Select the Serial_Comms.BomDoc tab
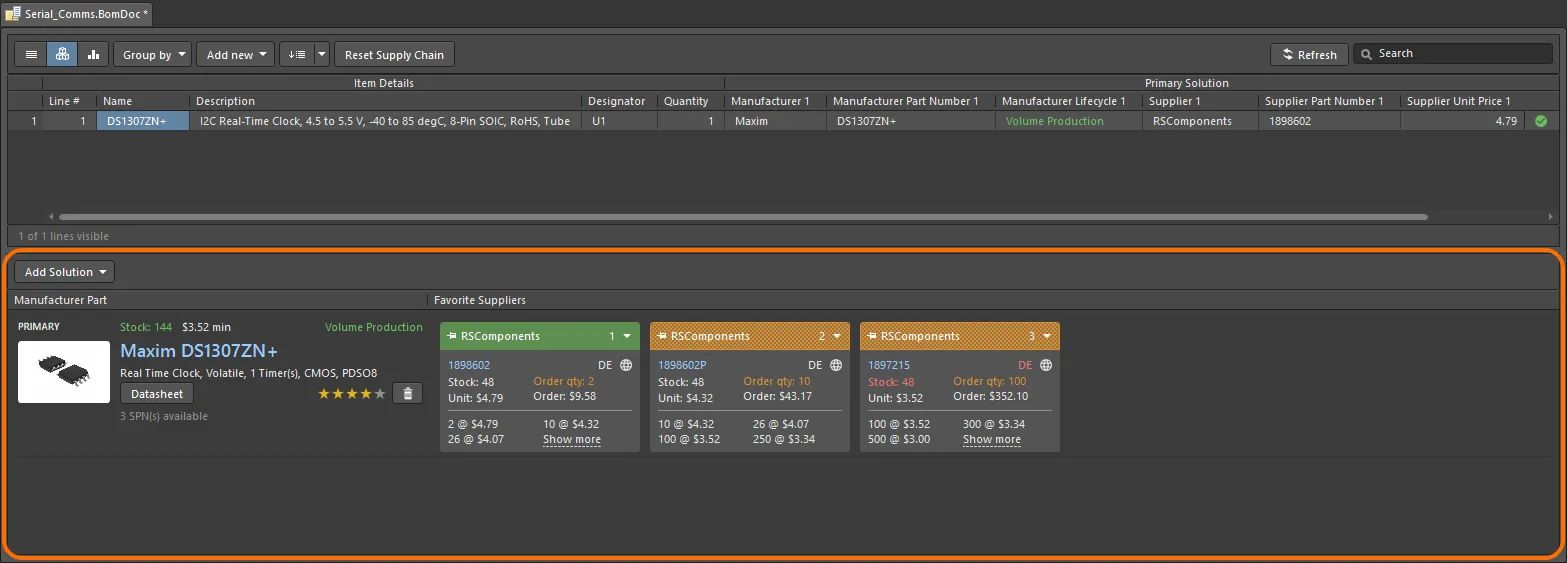 tap(77, 15)
